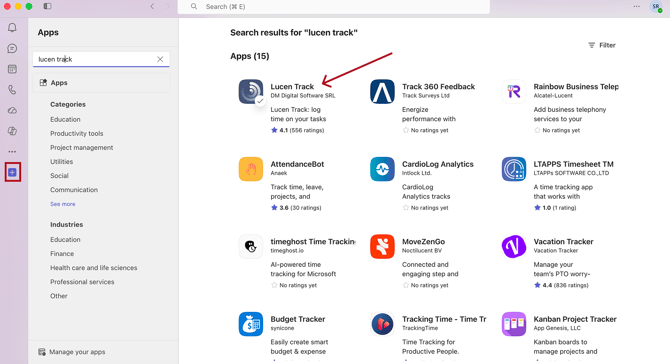Image resolution: width=670 pixels, height=364 pixels.
Task: Open the Copilot icon in sidebar
Action: click(12, 131)
